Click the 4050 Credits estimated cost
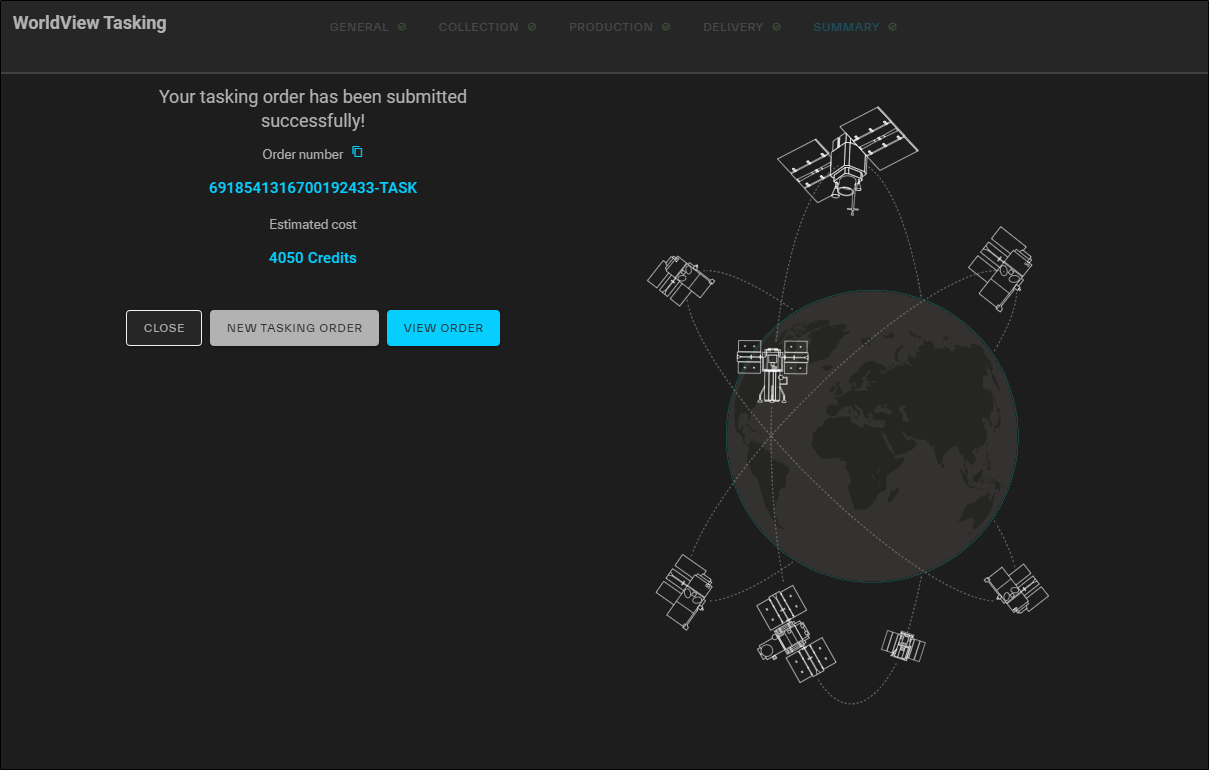Image resolution: width=1209 pixels, height=770 pixels. coord(313,258)
